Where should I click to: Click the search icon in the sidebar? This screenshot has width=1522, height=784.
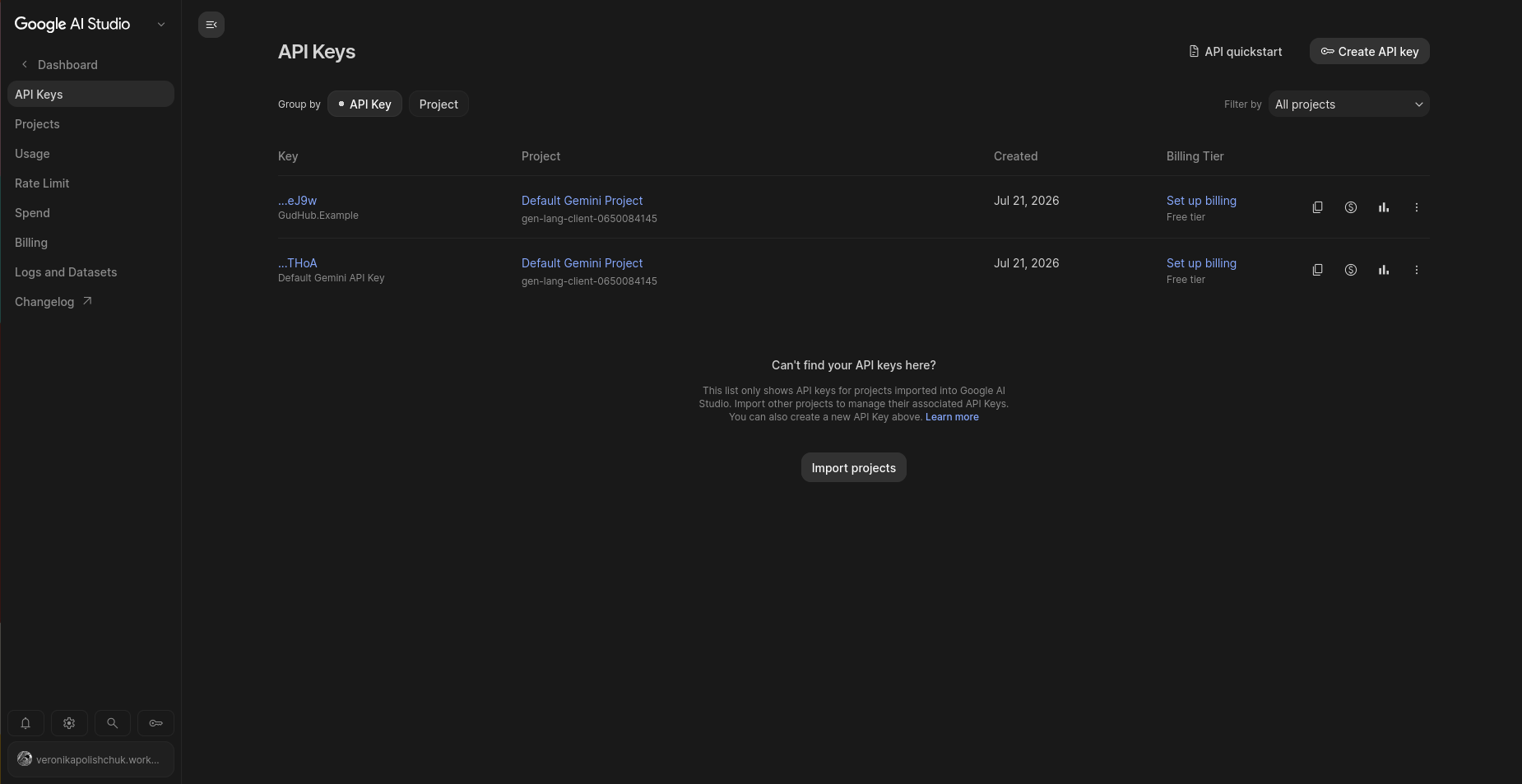tap(113, 723)
